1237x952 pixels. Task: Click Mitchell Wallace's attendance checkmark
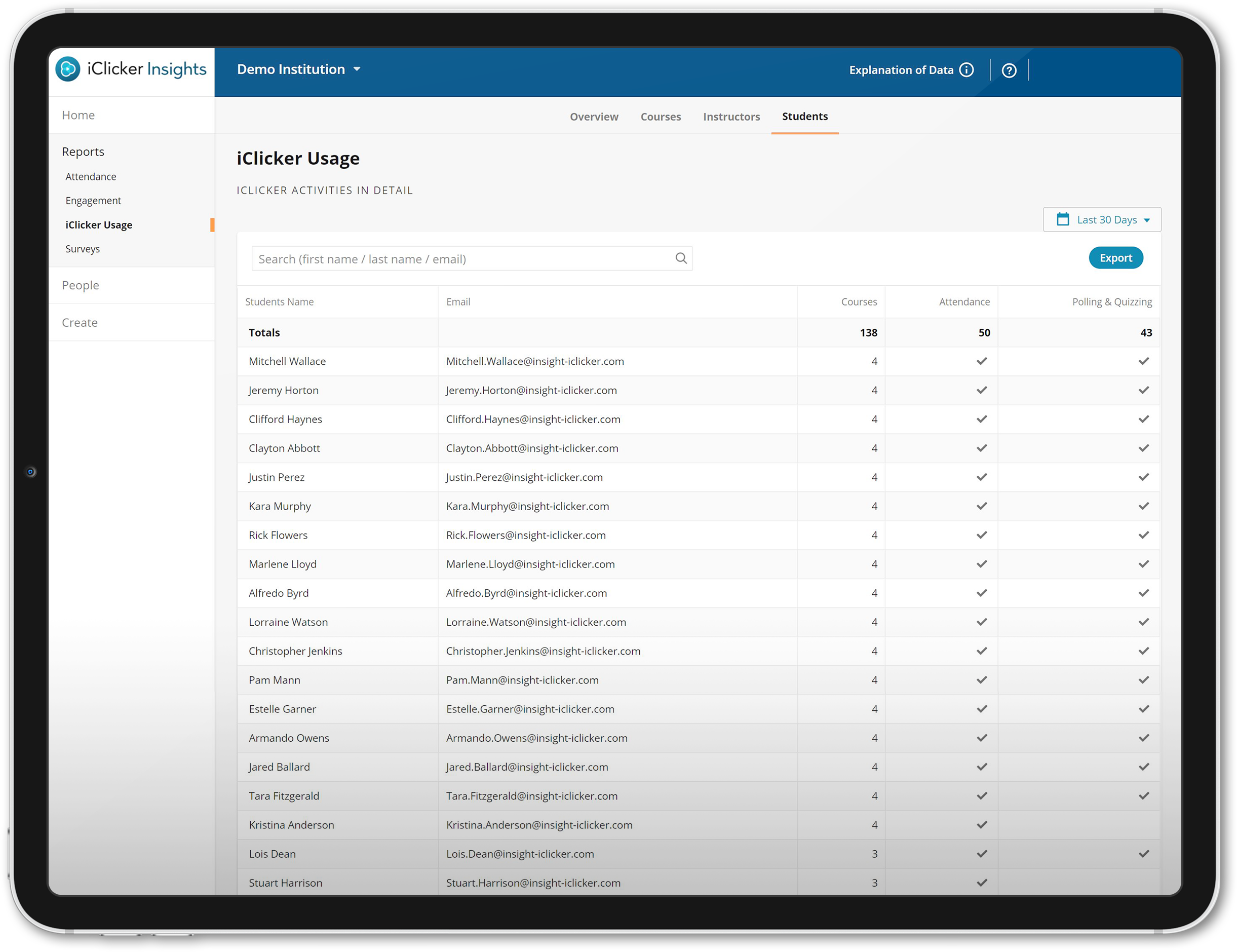(x=982, y=361)
